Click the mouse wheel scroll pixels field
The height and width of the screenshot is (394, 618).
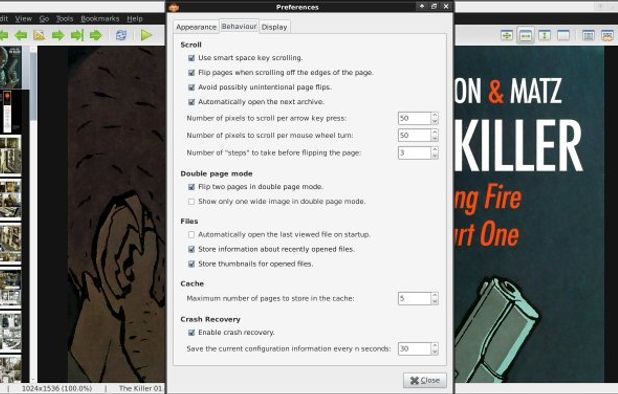(414, 135)
